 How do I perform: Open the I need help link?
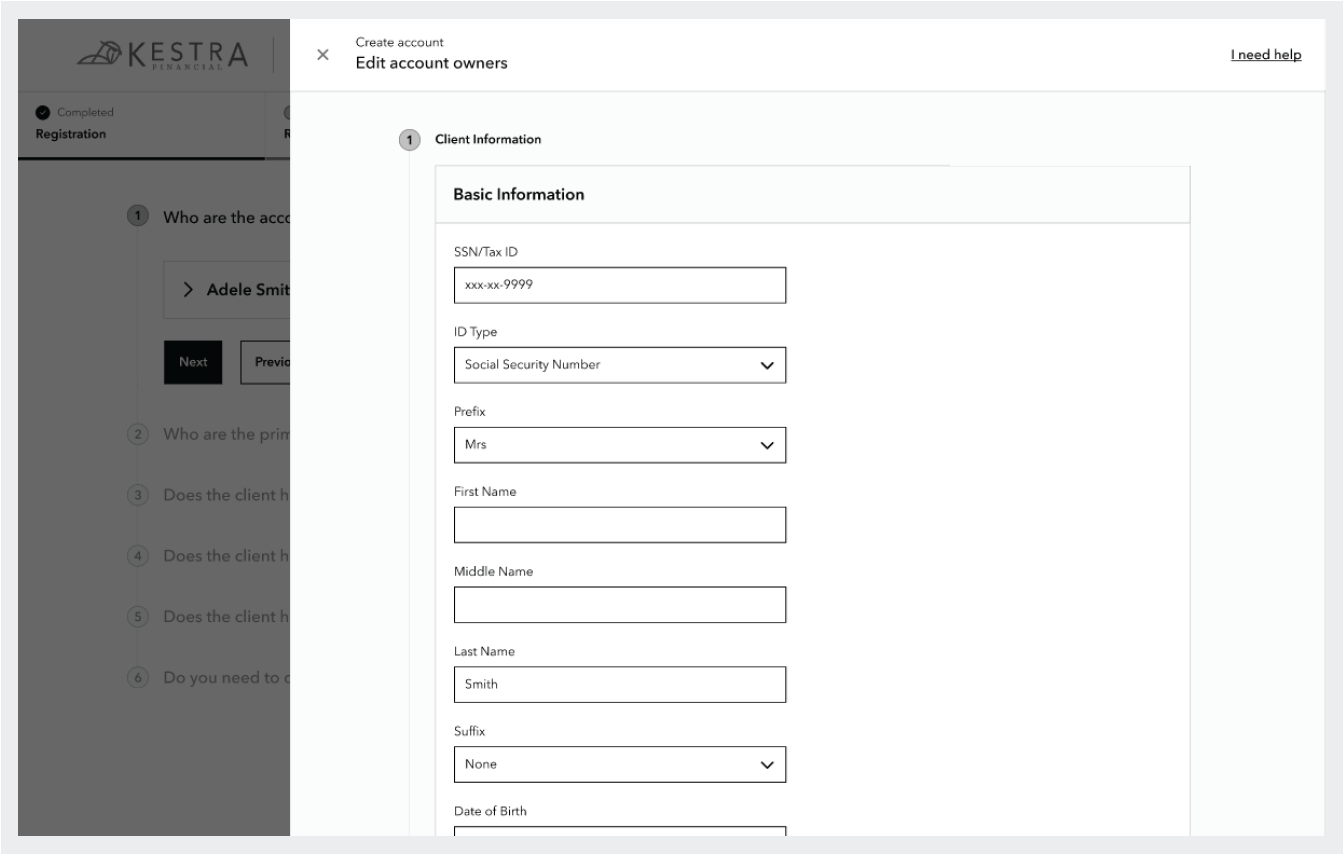click(x=1265, y=55)
